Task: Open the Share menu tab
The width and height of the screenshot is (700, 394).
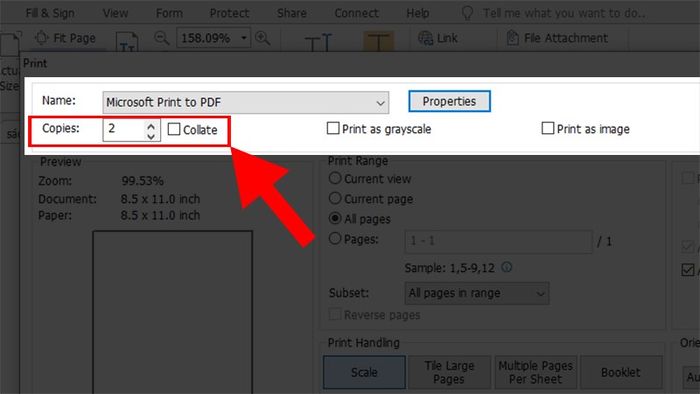Action: [292, 13]
